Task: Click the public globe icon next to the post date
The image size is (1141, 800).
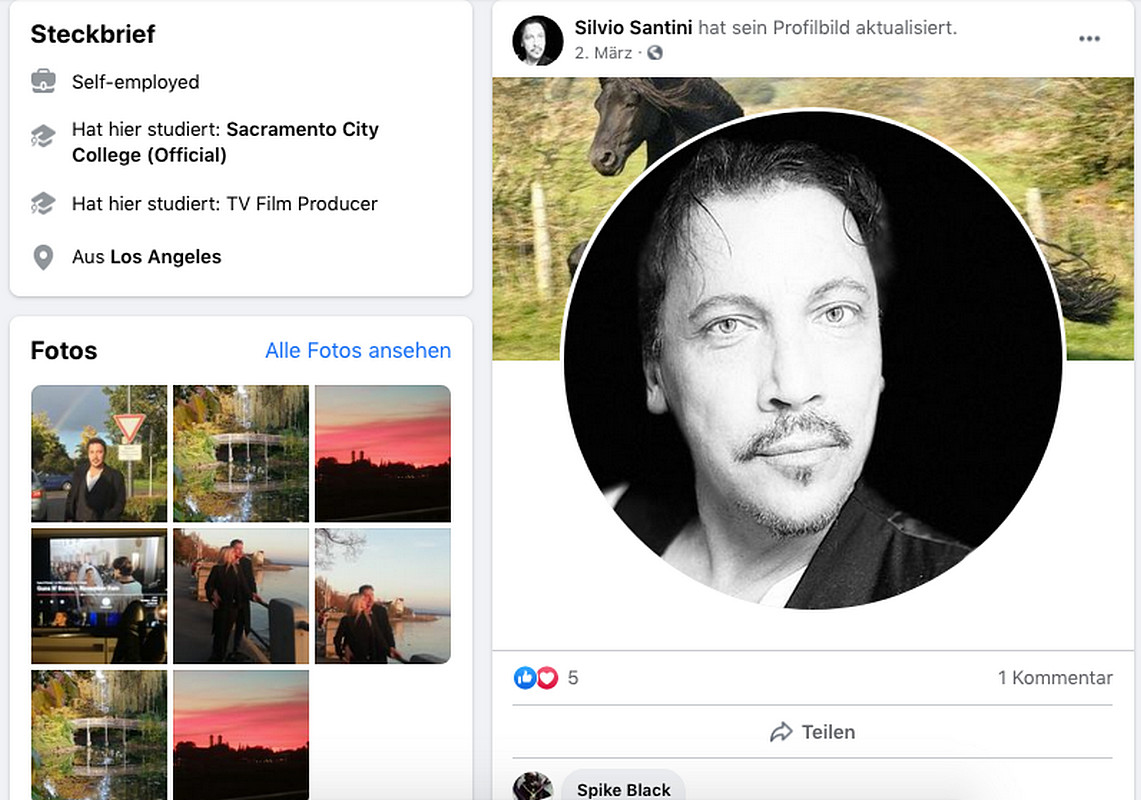Action: (x=654, y=53)
